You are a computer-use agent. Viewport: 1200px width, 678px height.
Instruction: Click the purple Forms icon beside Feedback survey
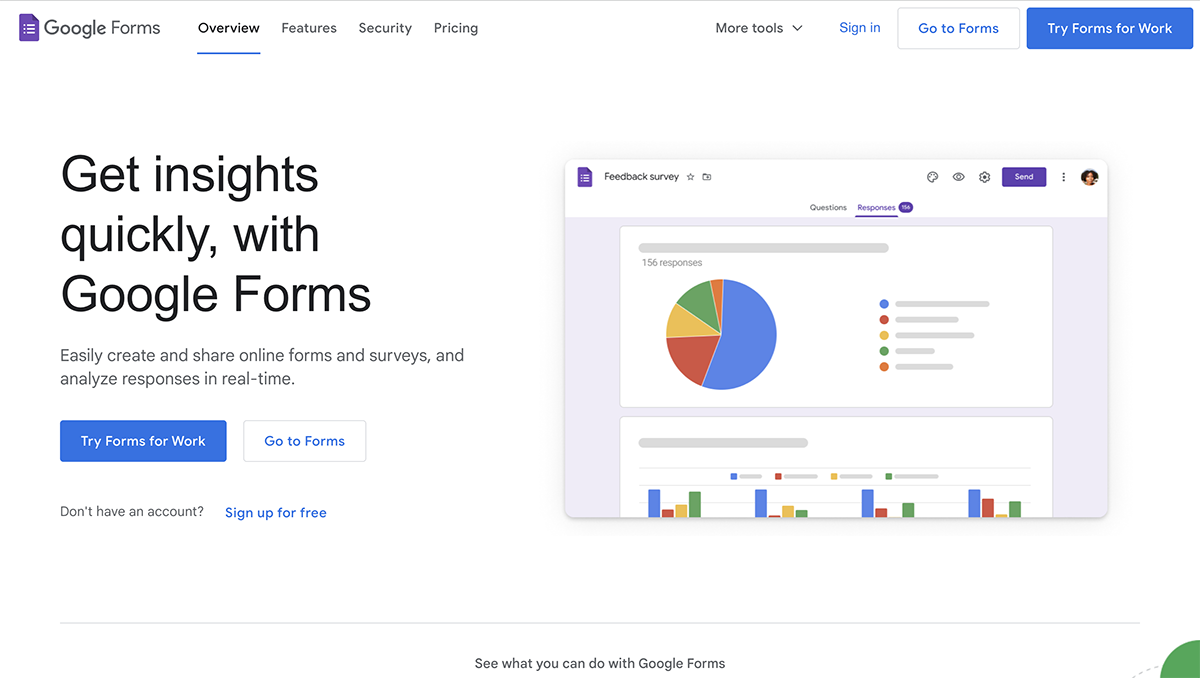point(585,176)
